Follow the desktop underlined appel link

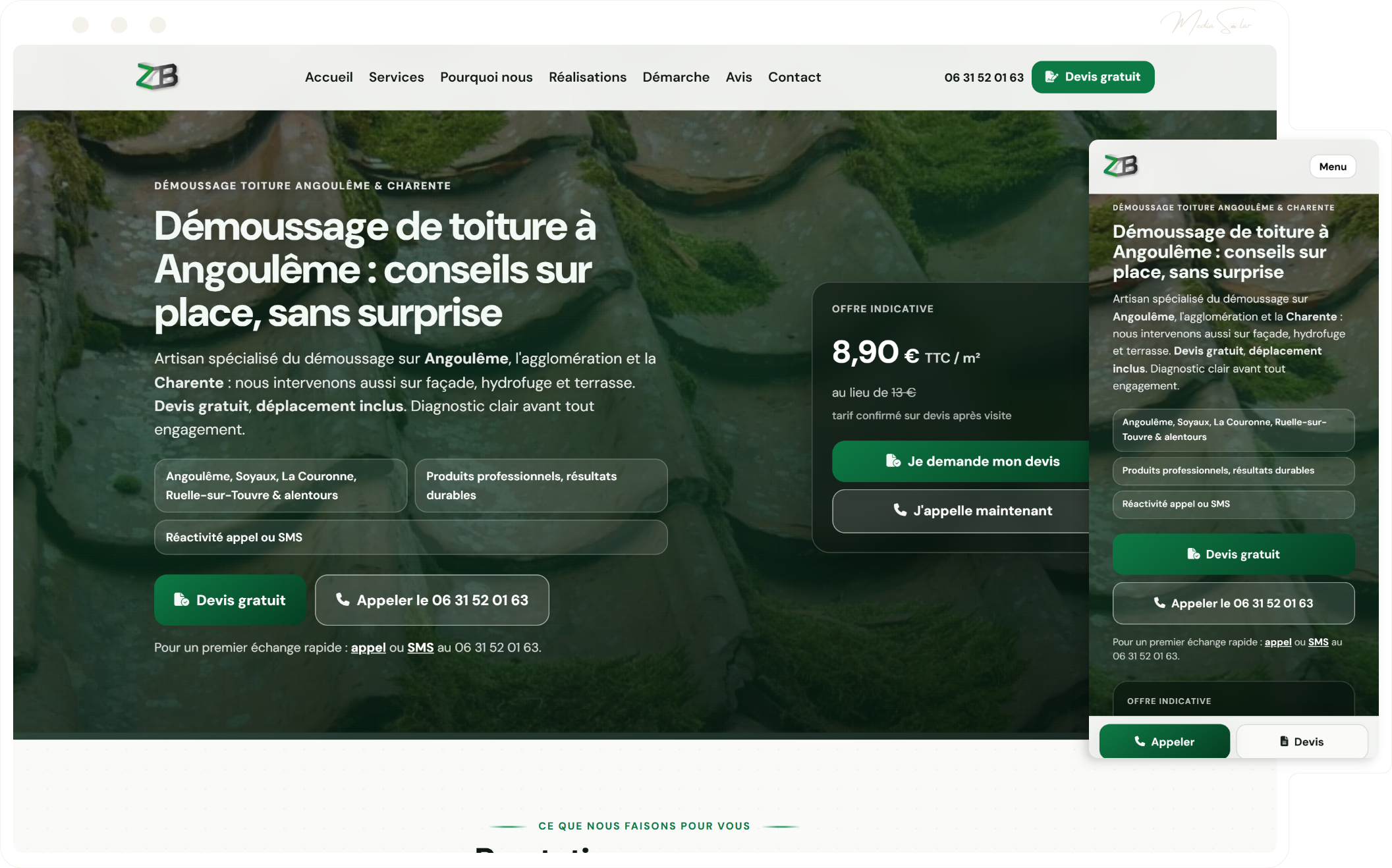[x=368, y=647]
